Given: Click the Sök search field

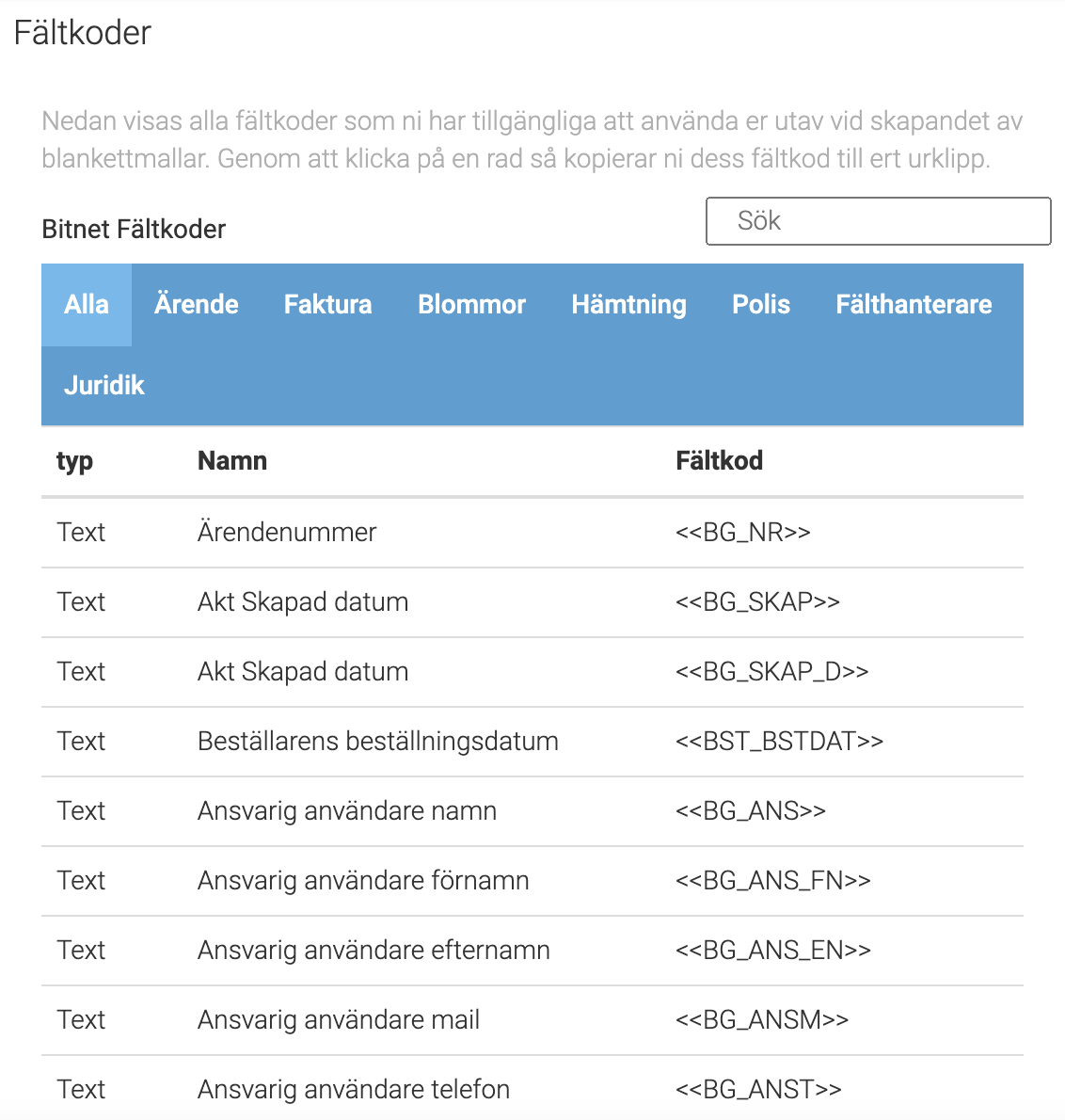Looking at the screenshot, I should point(878,221).
